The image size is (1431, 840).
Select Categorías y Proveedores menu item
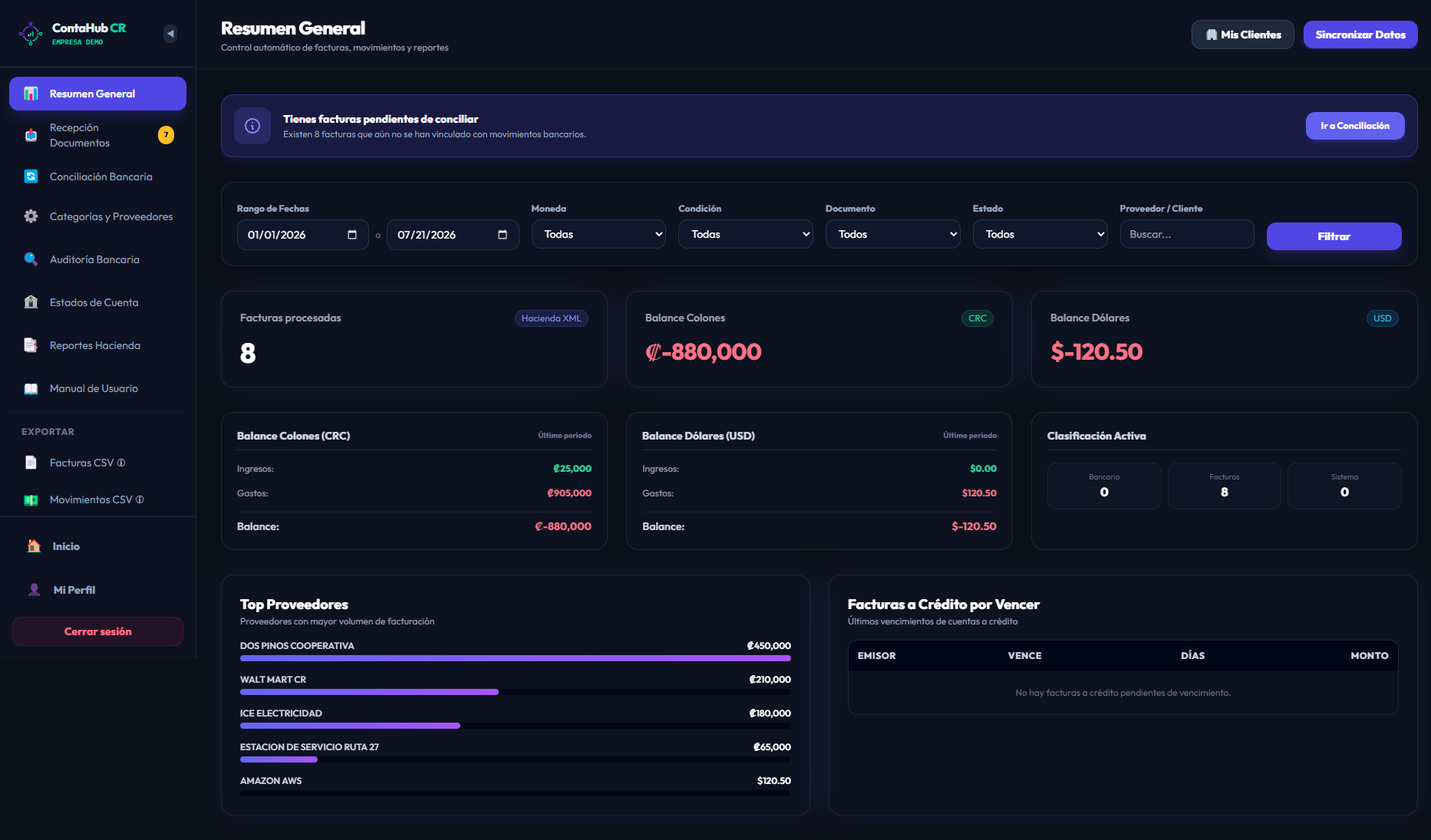tap(97, 216)
